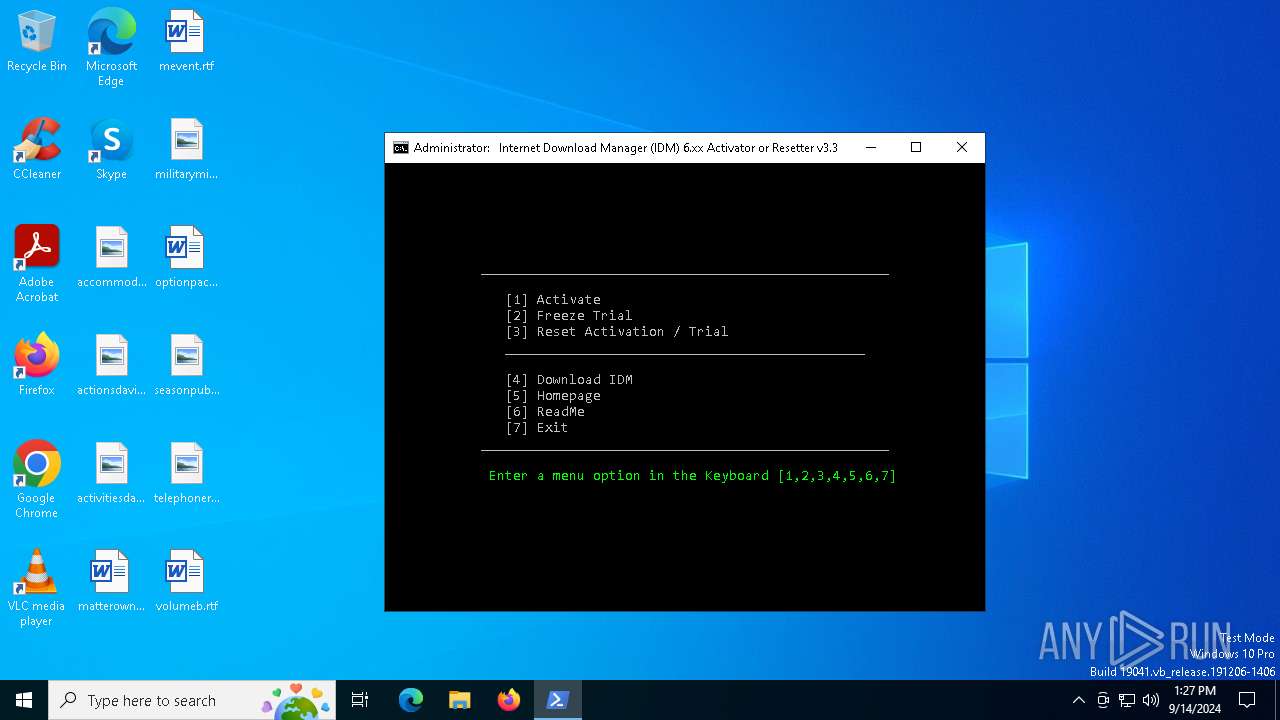Click the PowerShell taskbar icon
Viewport: 1280px width, 720px height.
(558, 700)
